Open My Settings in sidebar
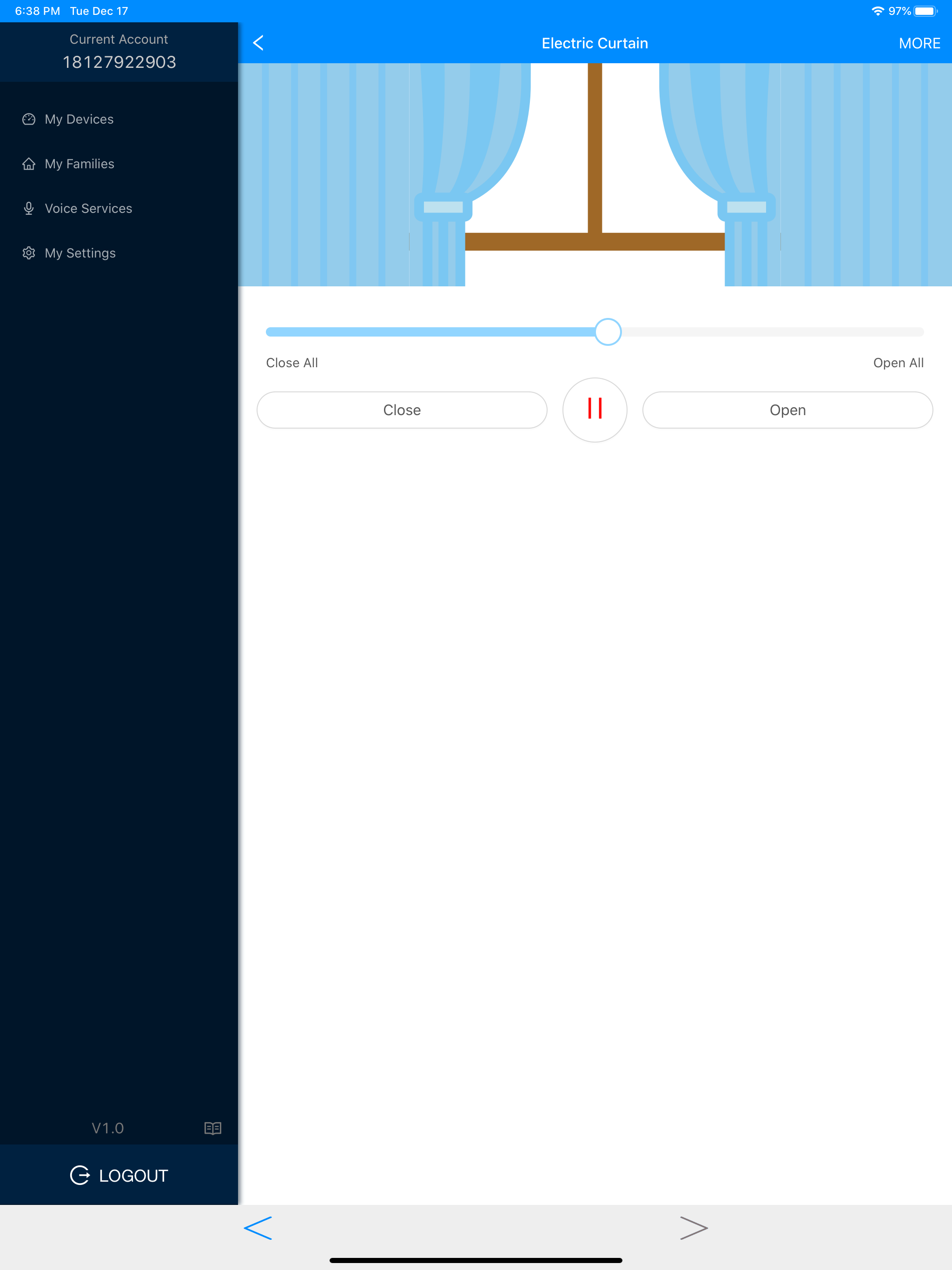Screen dimensions: 952x1270 click(x=119, y=253)
